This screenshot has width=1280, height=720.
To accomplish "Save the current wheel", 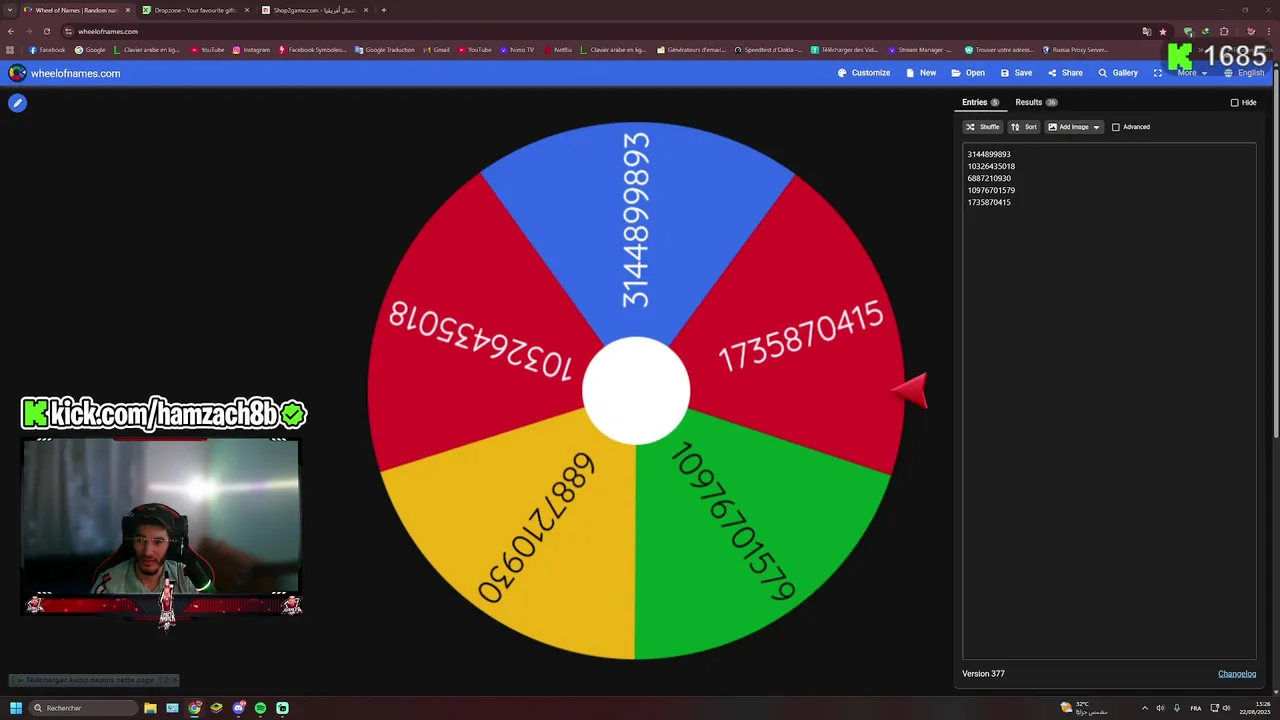I will pos(1016,73).
